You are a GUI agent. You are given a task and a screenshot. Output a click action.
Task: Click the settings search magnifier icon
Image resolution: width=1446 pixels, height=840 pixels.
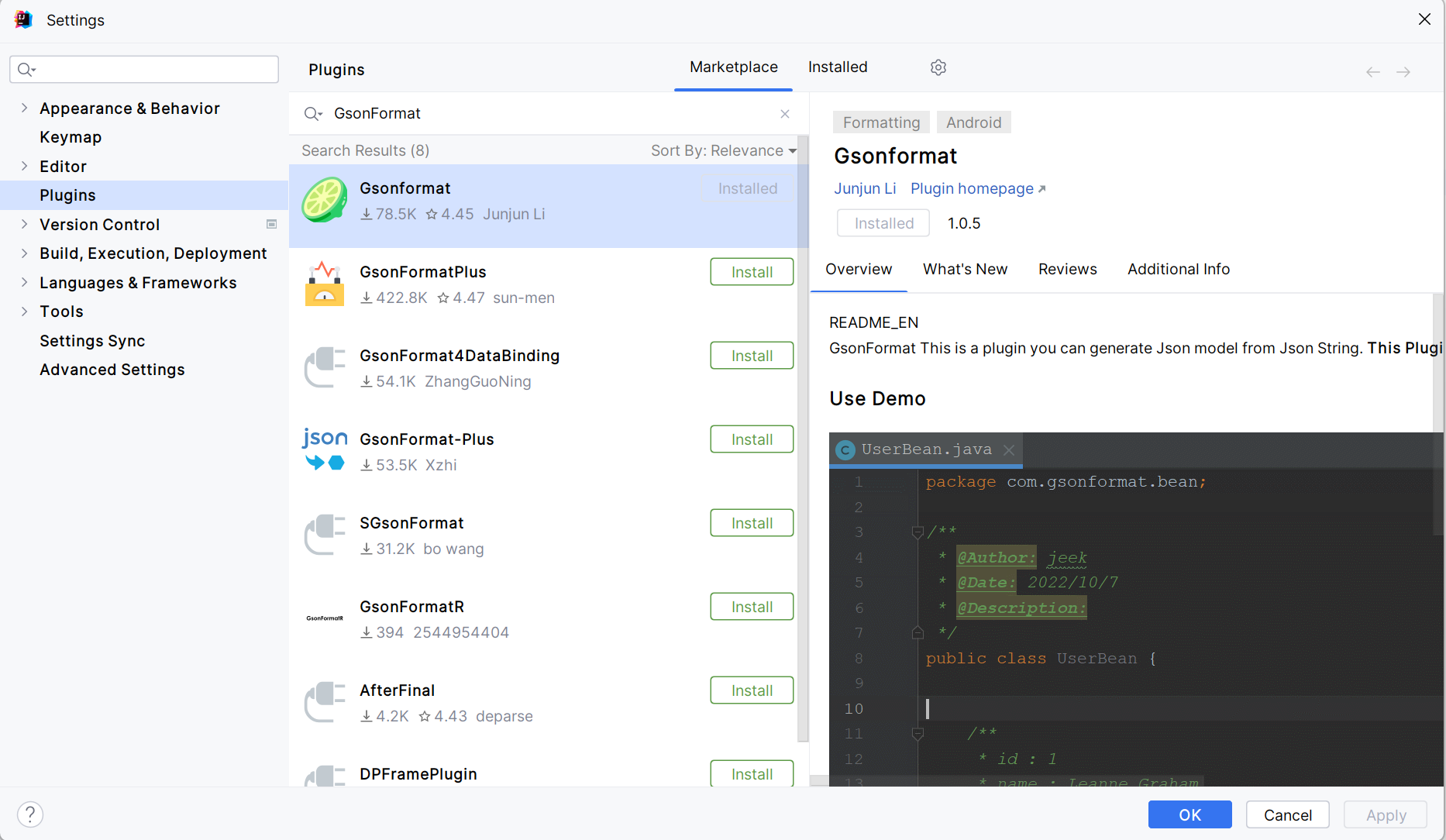26,70
